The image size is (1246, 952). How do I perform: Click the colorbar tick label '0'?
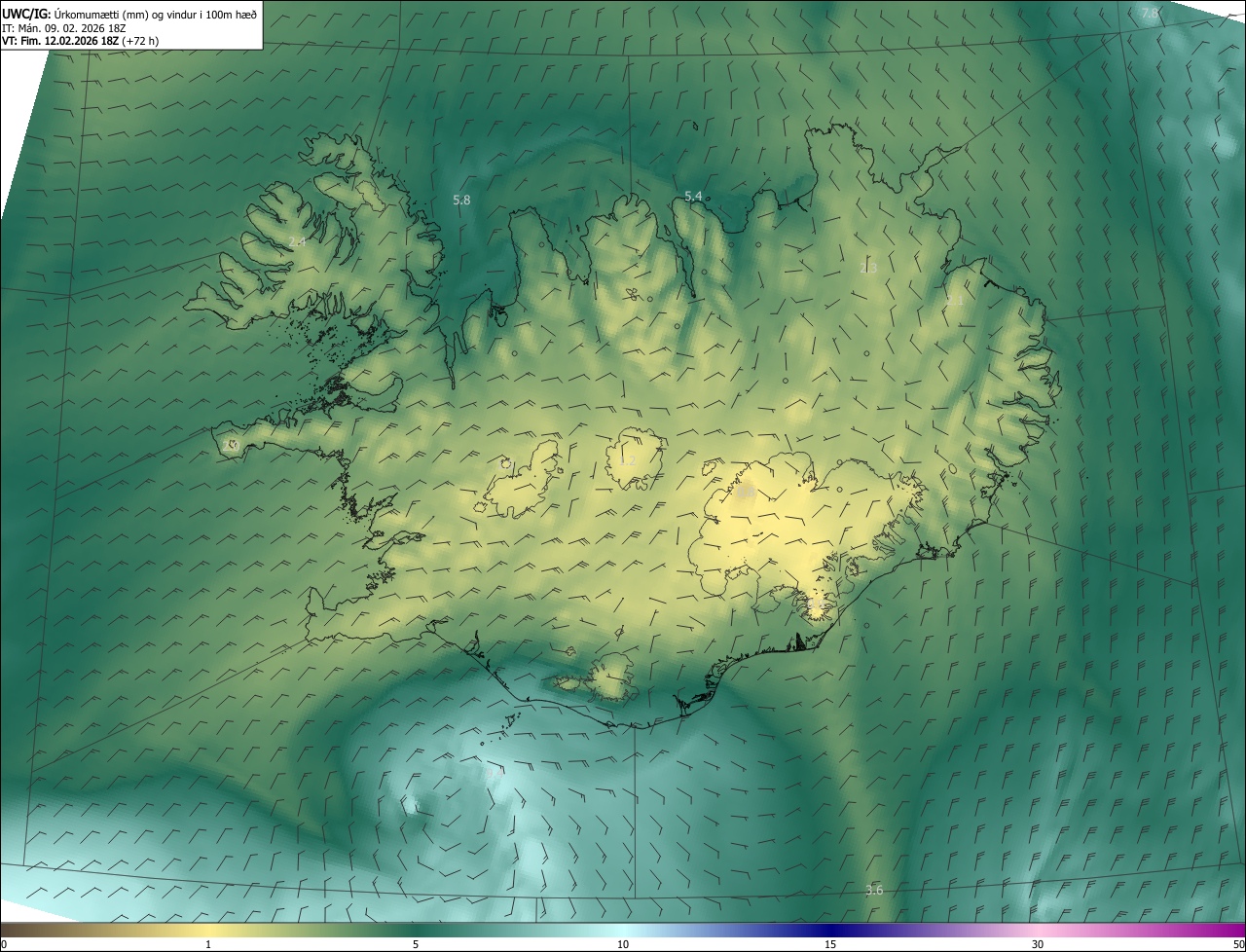pyautogui.click(x=3, y=944)
